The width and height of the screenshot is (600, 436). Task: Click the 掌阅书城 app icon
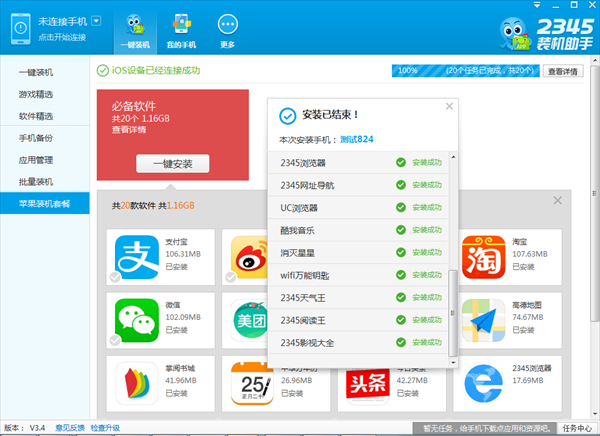[x=137, y=384]
